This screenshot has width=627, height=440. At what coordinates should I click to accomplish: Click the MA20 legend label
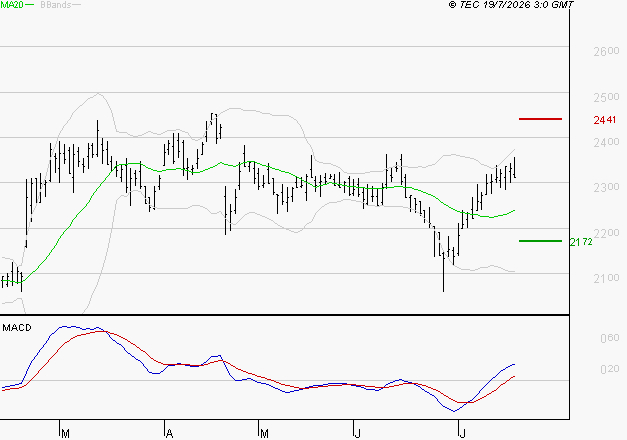point(12,5)
